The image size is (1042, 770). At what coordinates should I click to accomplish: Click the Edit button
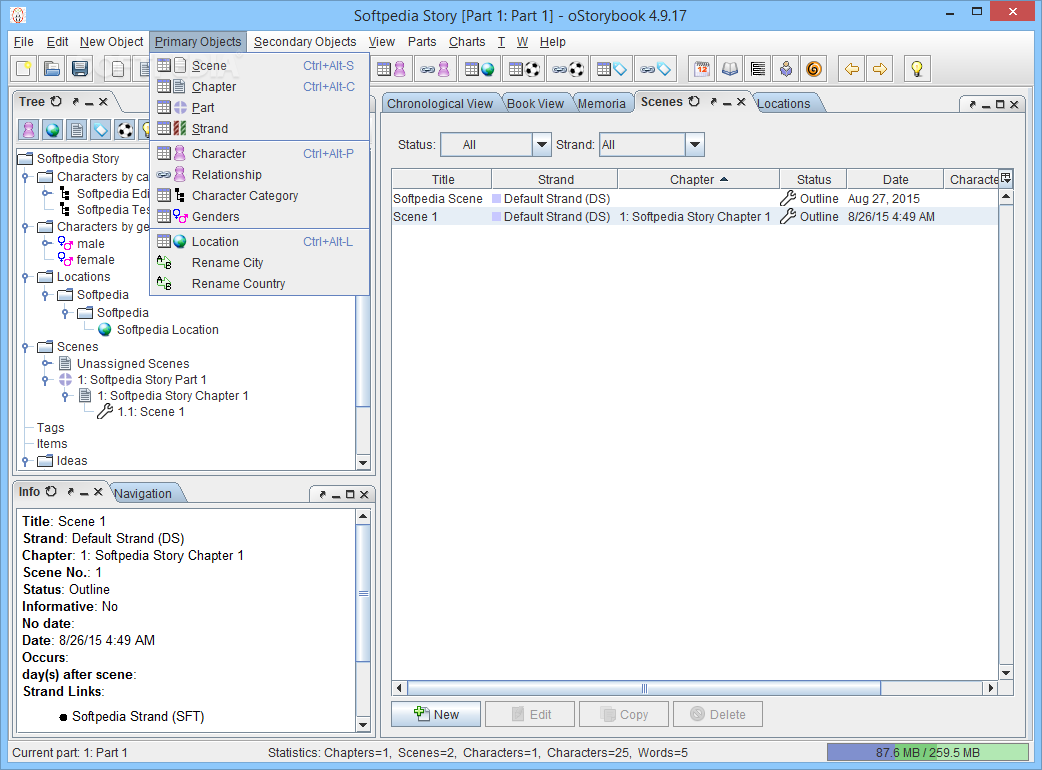(530, 714)
